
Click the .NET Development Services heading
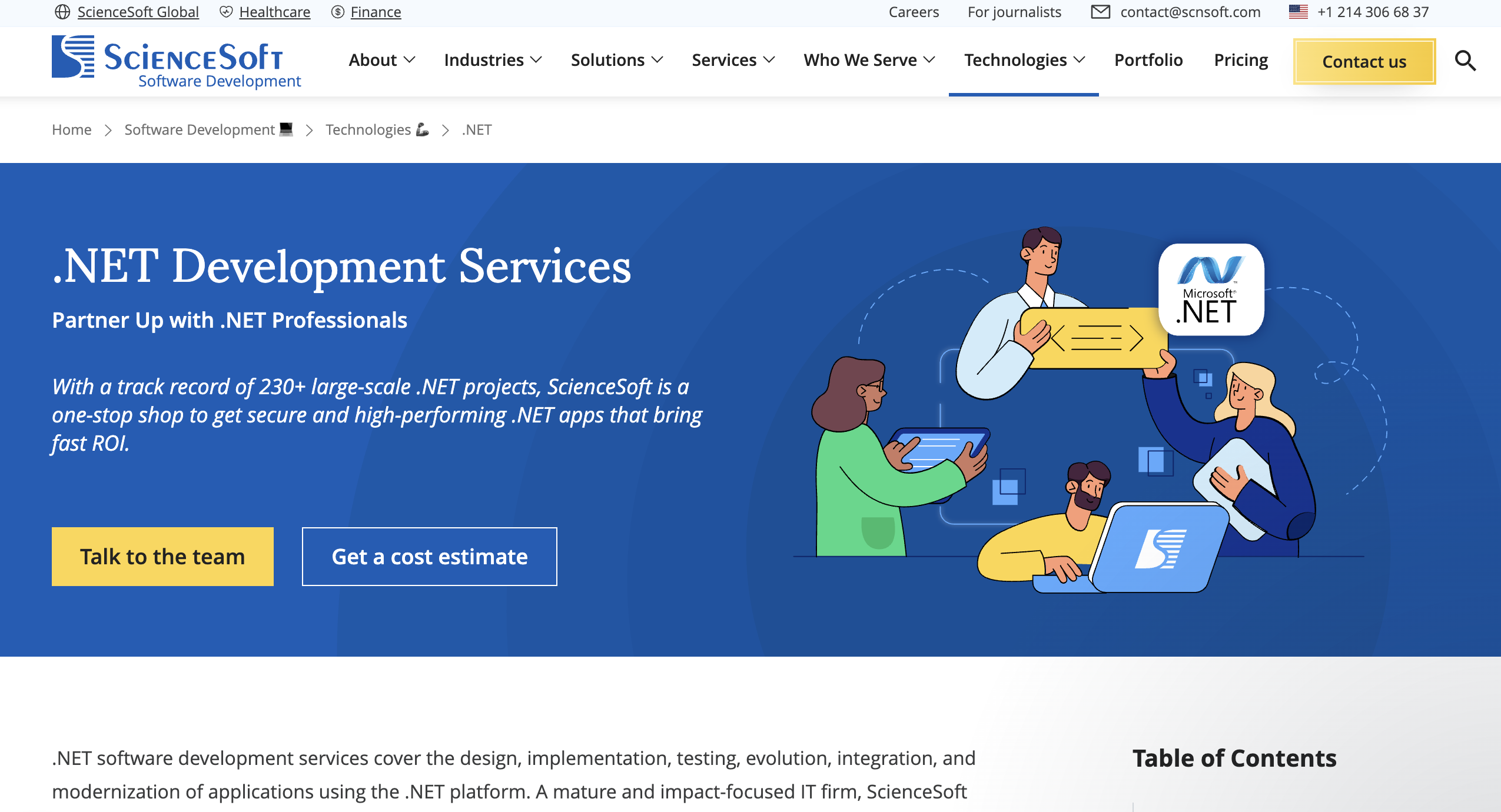tap(341, 266)
